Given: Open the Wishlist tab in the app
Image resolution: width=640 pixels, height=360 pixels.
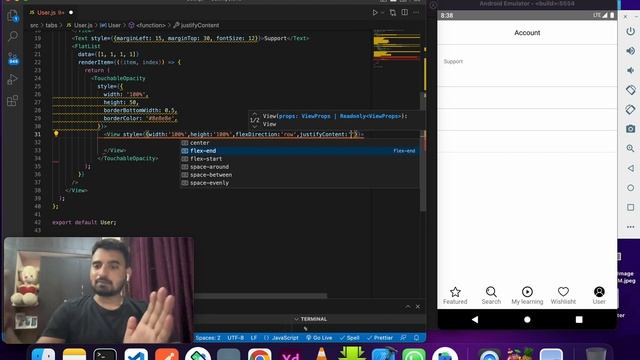Looking at the screenshot, I should point(563,296).
